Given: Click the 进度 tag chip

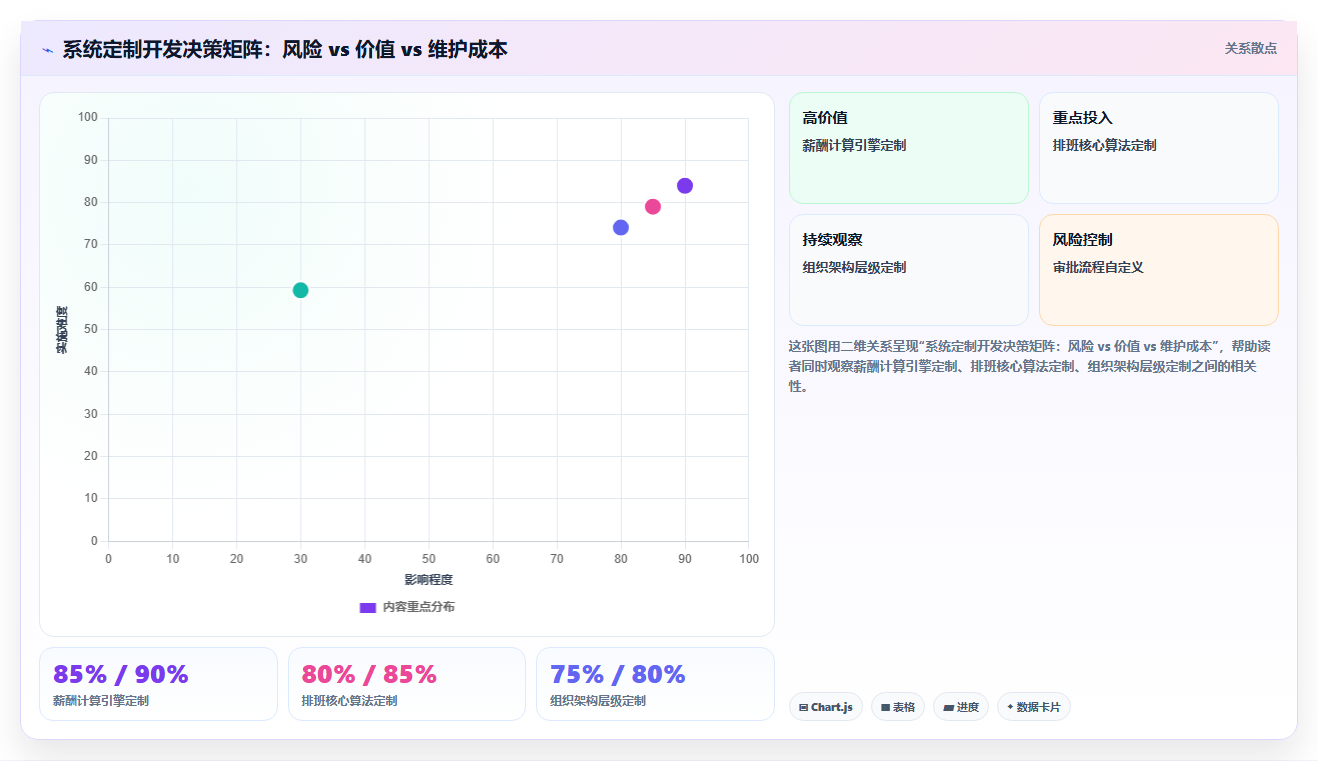Looking at the screenshot, I should point(961,707).
